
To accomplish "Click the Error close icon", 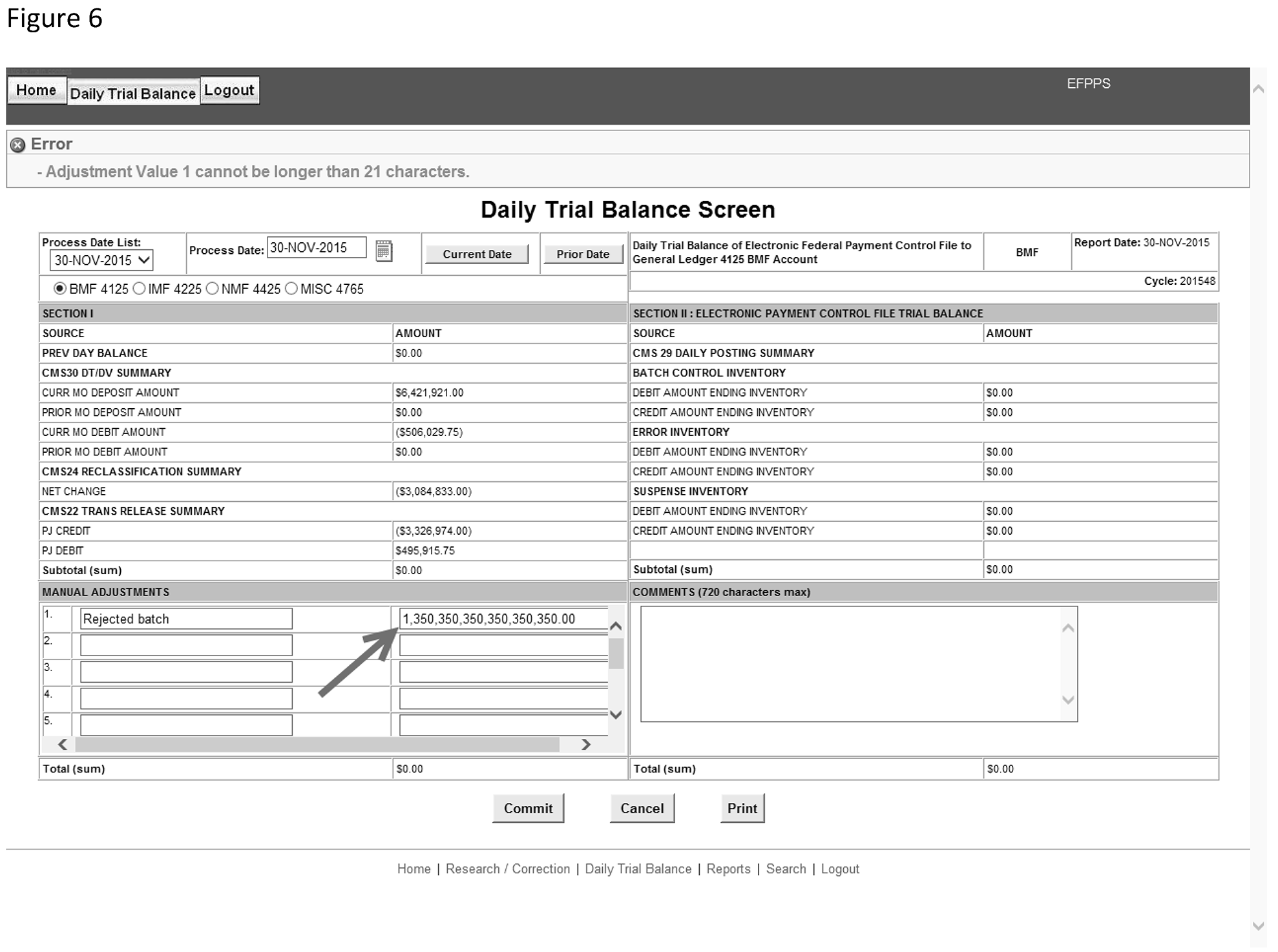I will [18, 145].
